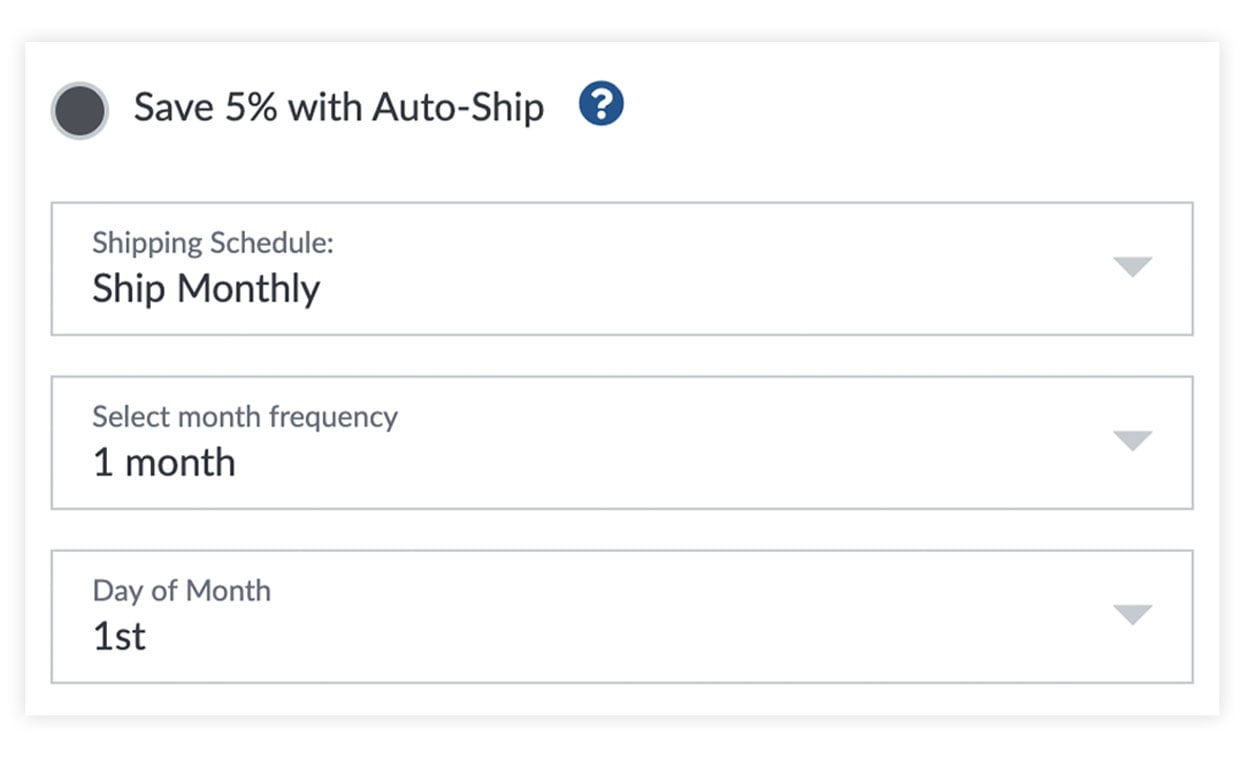The height and width of the screenshot is (773, 1242).
Task: Select the gray circle next to Save 5%
Action: (80, 110)
